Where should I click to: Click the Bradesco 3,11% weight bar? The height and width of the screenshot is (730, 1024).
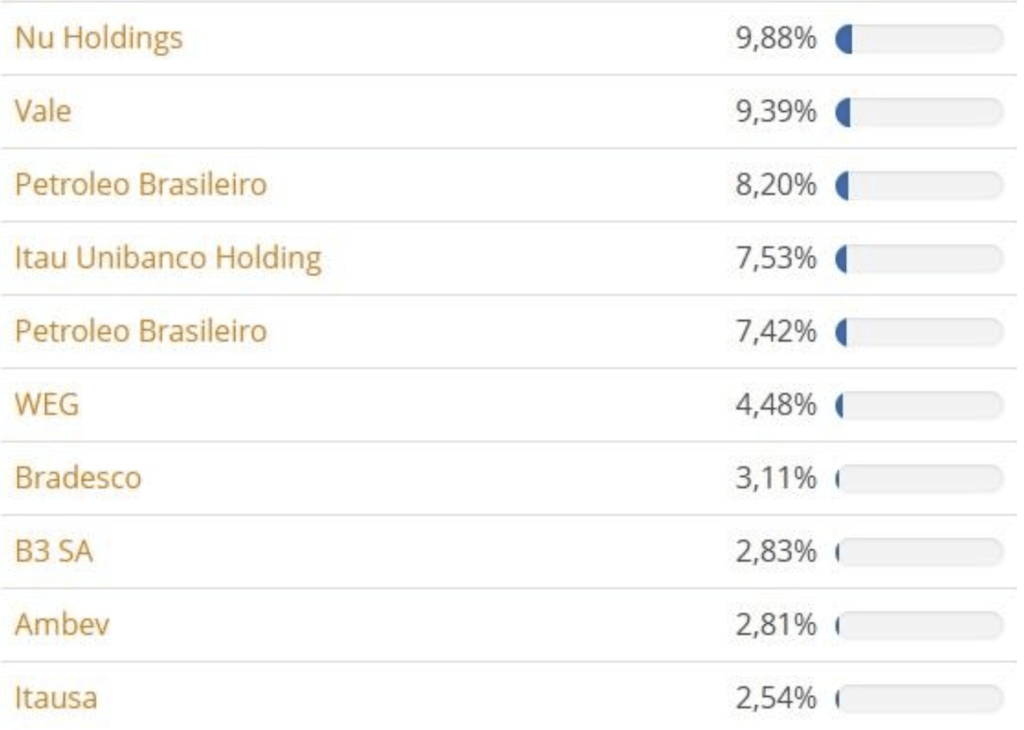point(919,478)
